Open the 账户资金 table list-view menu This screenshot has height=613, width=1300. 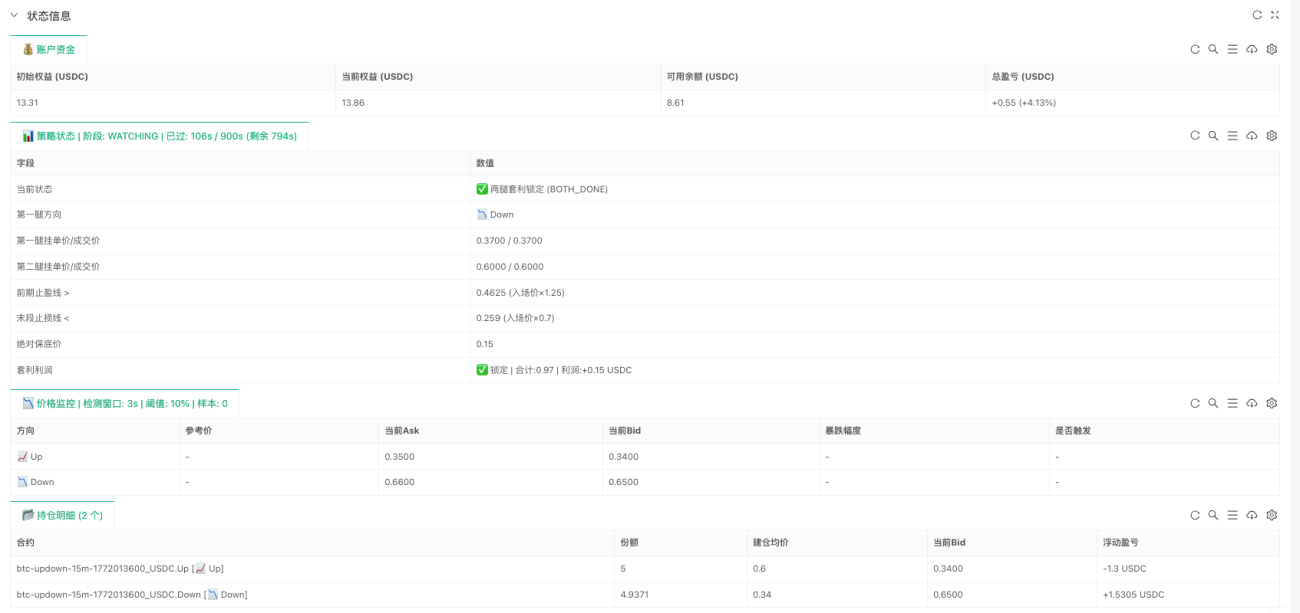click(x=1232, y=49)
